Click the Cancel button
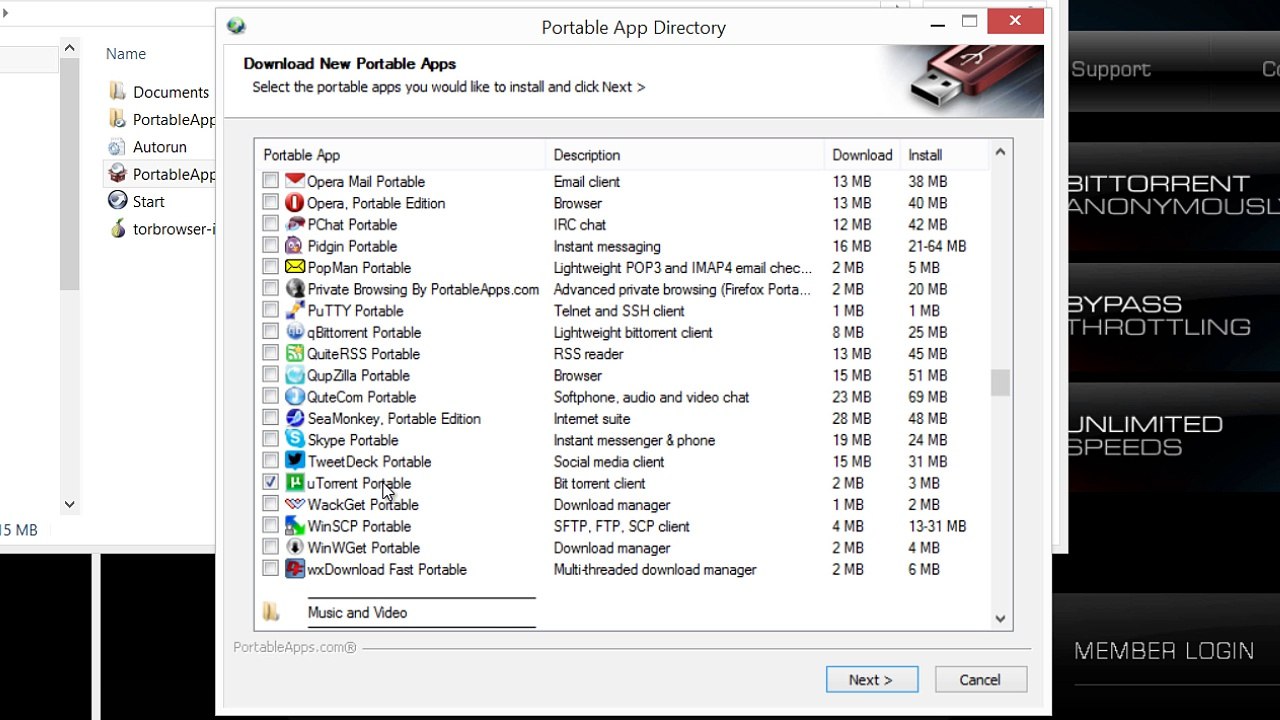 (x=980, y=680)
